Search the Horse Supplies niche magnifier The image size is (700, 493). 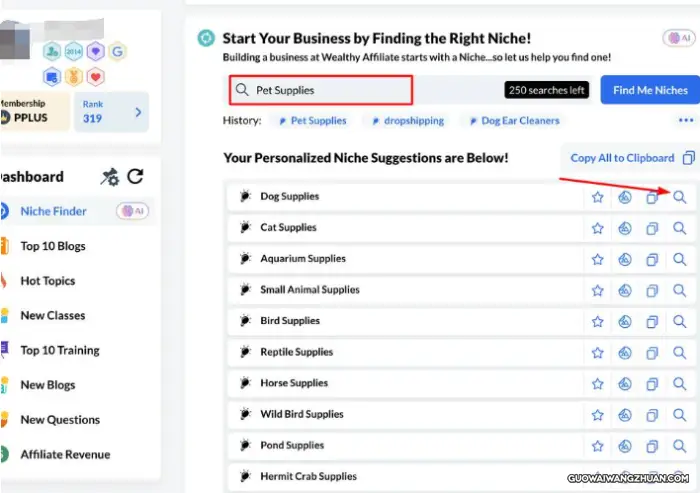pos(679,384)
